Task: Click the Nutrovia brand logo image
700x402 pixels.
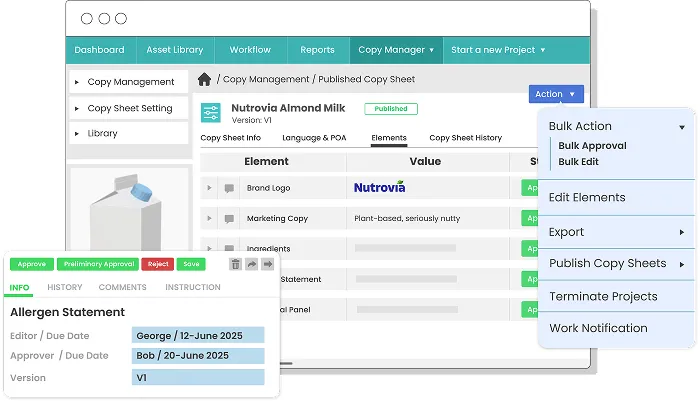Action: 379,187
